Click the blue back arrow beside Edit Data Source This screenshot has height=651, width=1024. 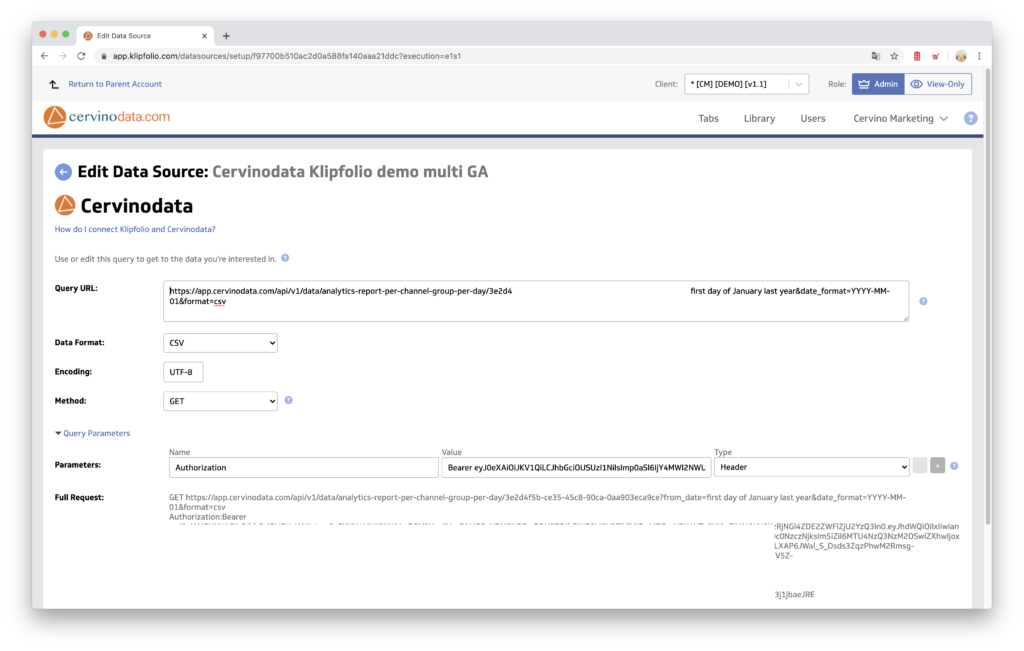click(x=63, y=172)
